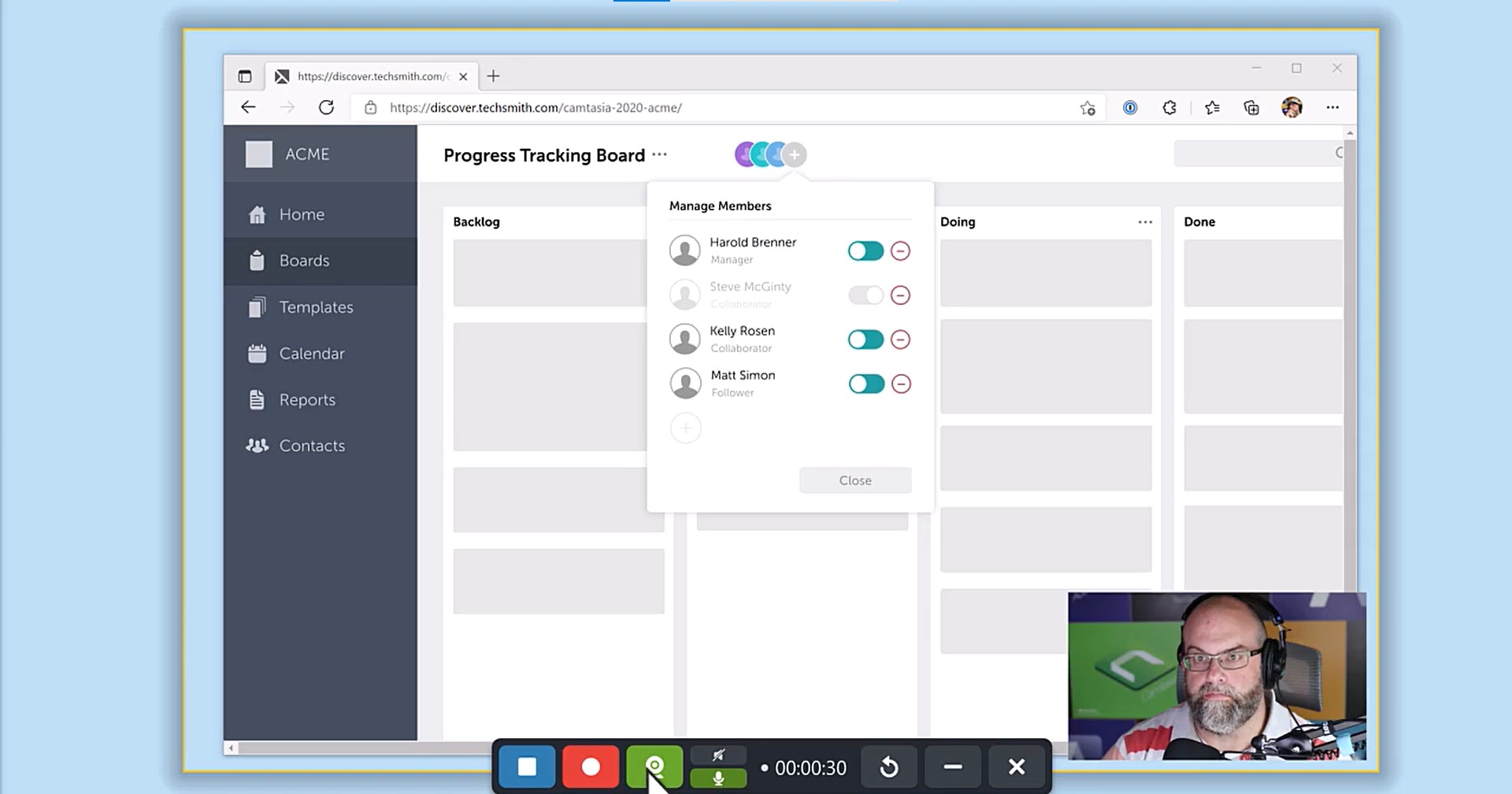1512x794 pixels.
Task: Select the discover.techsmith.com browser tab
Action: (x=371, y=76)
